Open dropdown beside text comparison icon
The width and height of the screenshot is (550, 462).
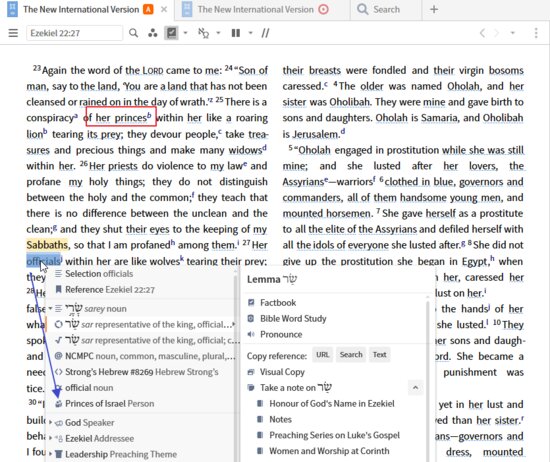218,33
